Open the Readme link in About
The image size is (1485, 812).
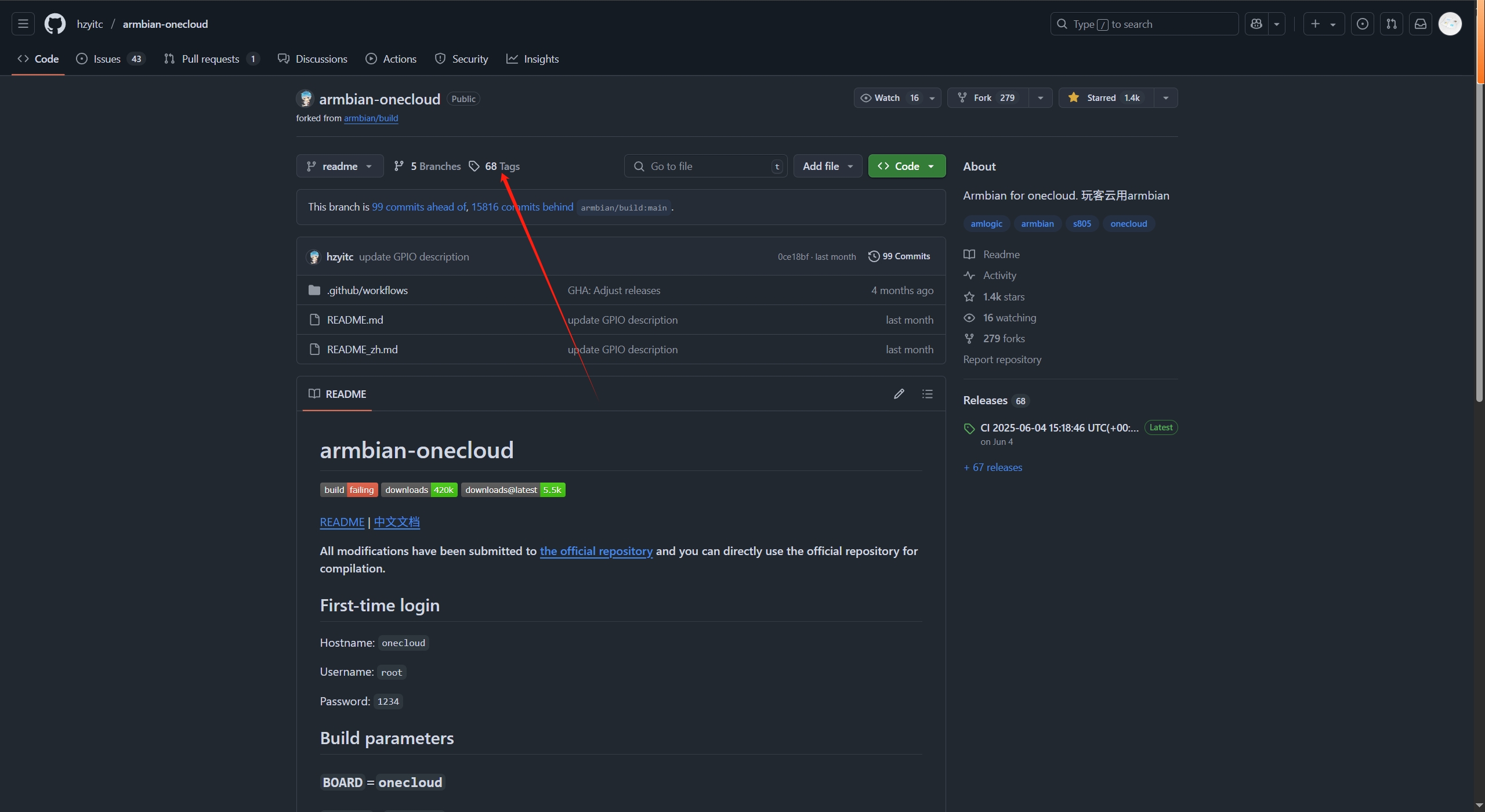[x=992, y=254]
